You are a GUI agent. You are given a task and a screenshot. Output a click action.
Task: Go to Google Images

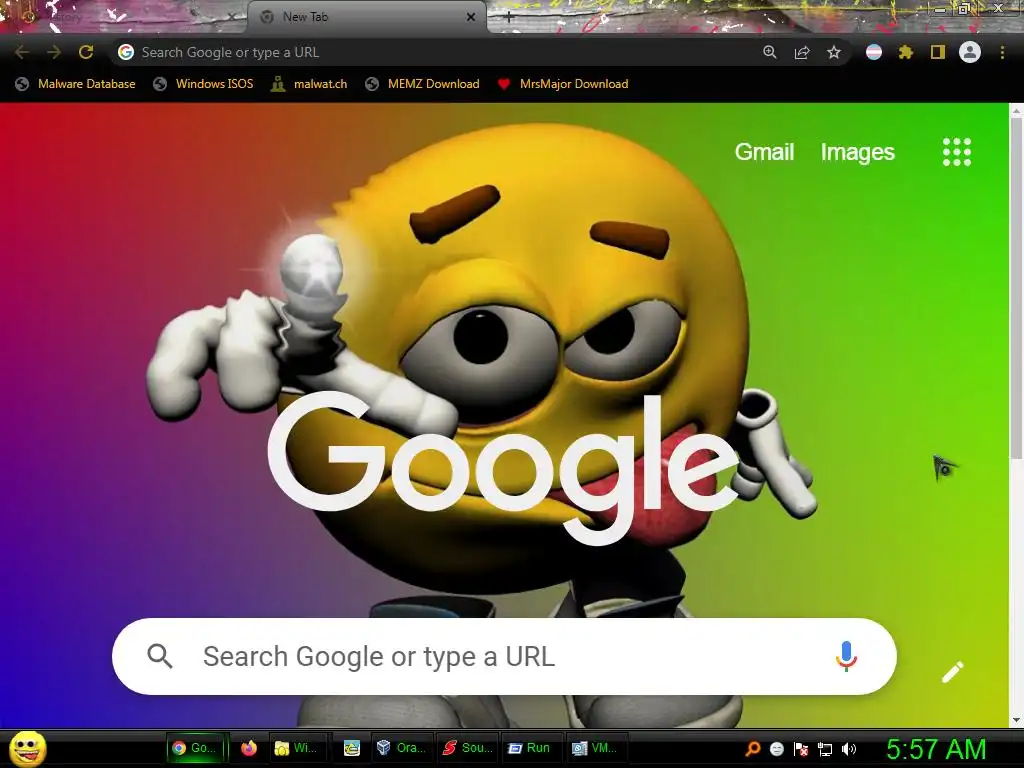tap(857, 152)
